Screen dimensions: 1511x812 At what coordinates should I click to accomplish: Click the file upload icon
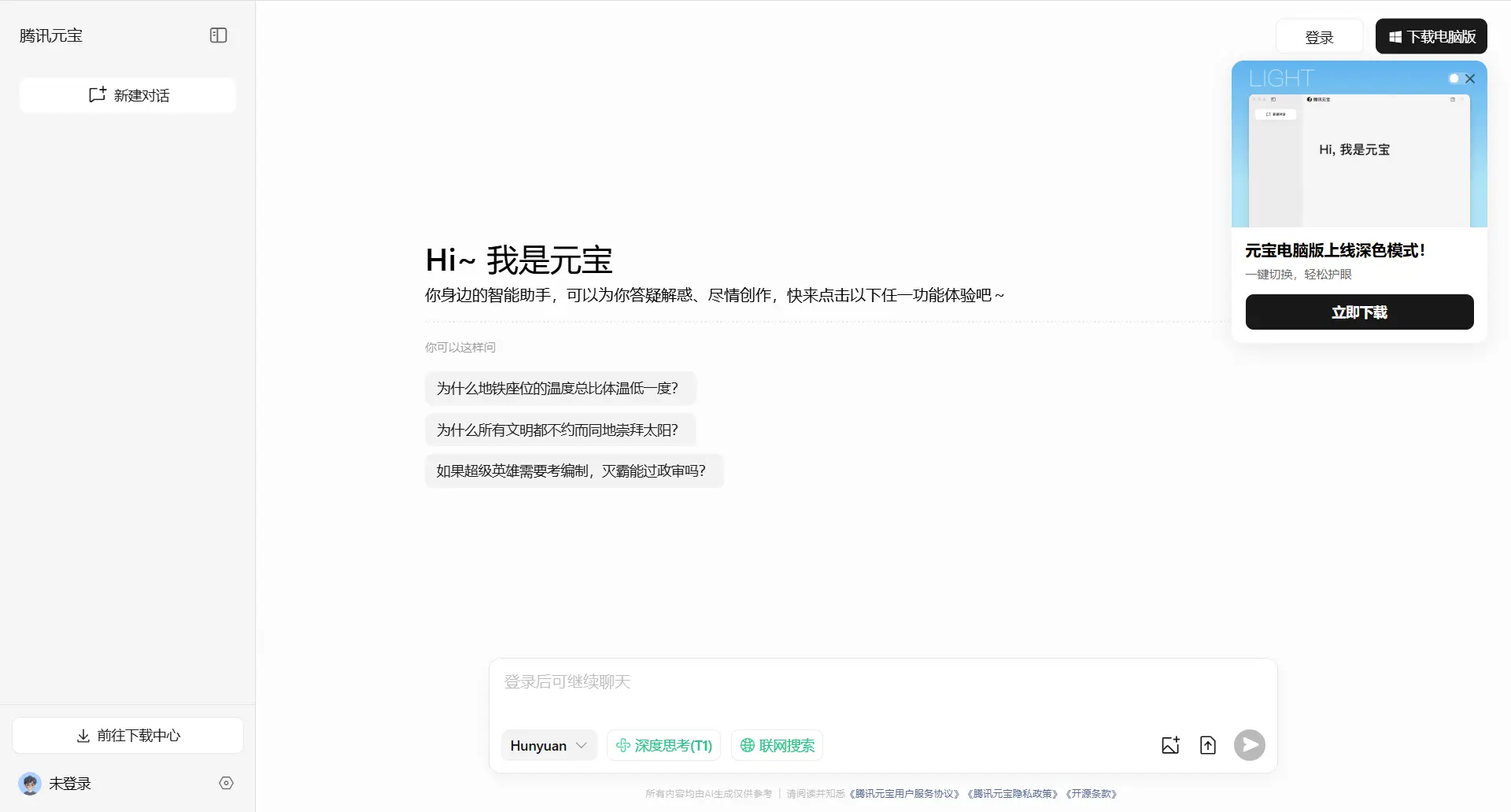click(1208, 745)
